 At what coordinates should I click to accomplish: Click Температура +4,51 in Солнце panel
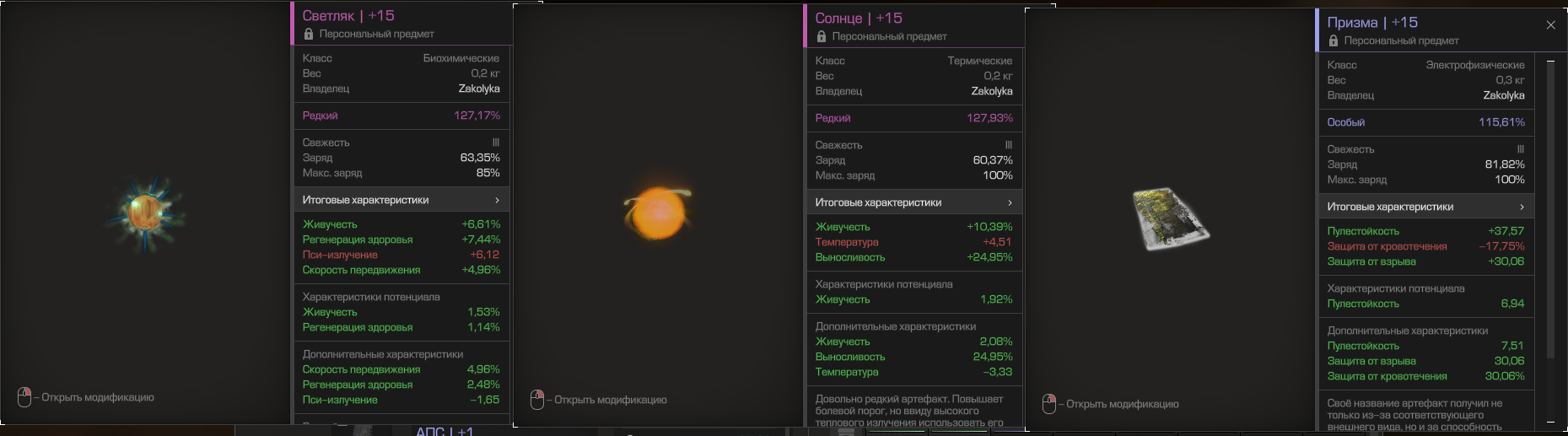coord(914,242)
